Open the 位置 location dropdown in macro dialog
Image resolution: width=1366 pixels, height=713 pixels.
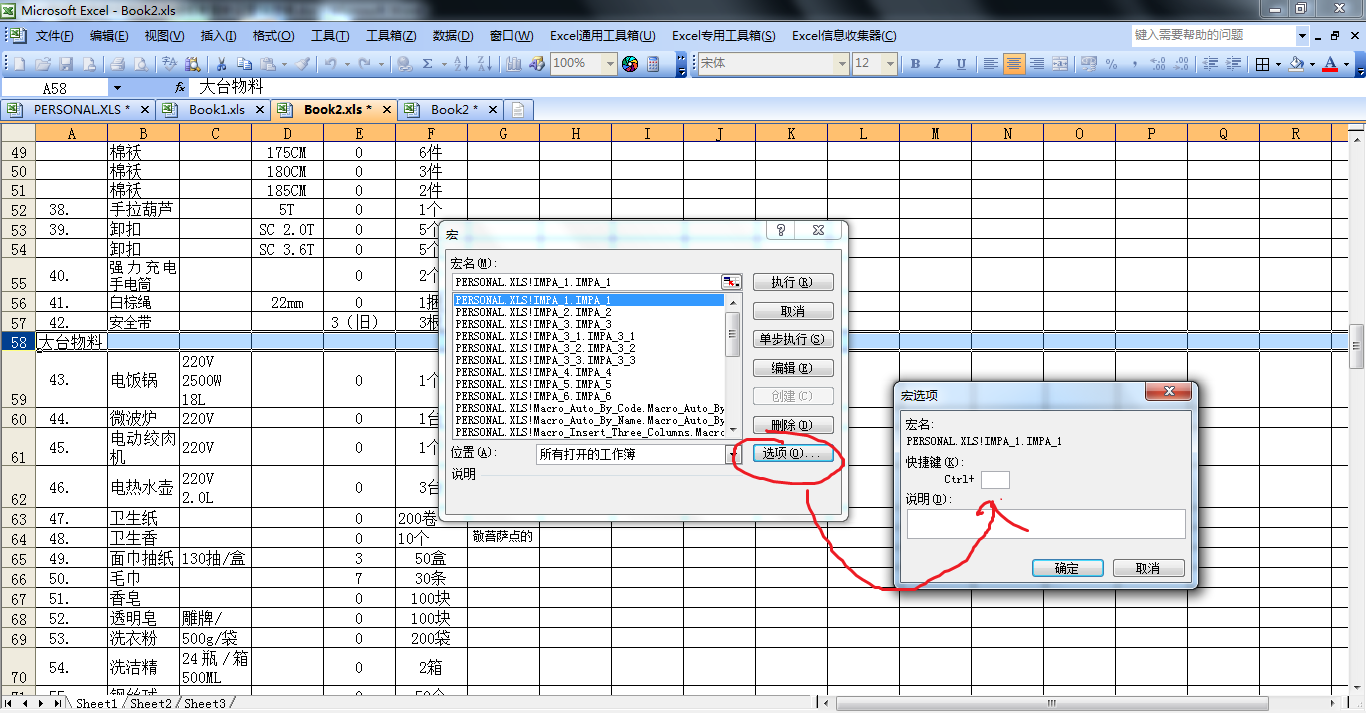click(731, 455)
